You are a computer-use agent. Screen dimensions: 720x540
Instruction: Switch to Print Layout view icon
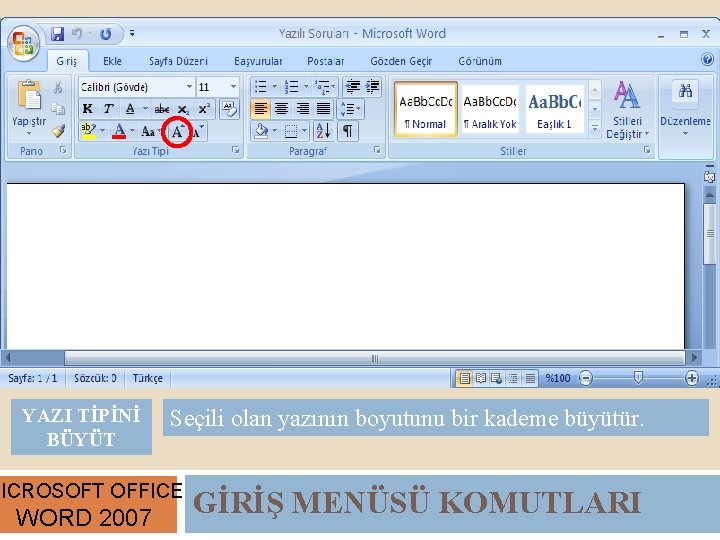click(x=465, y=378)
